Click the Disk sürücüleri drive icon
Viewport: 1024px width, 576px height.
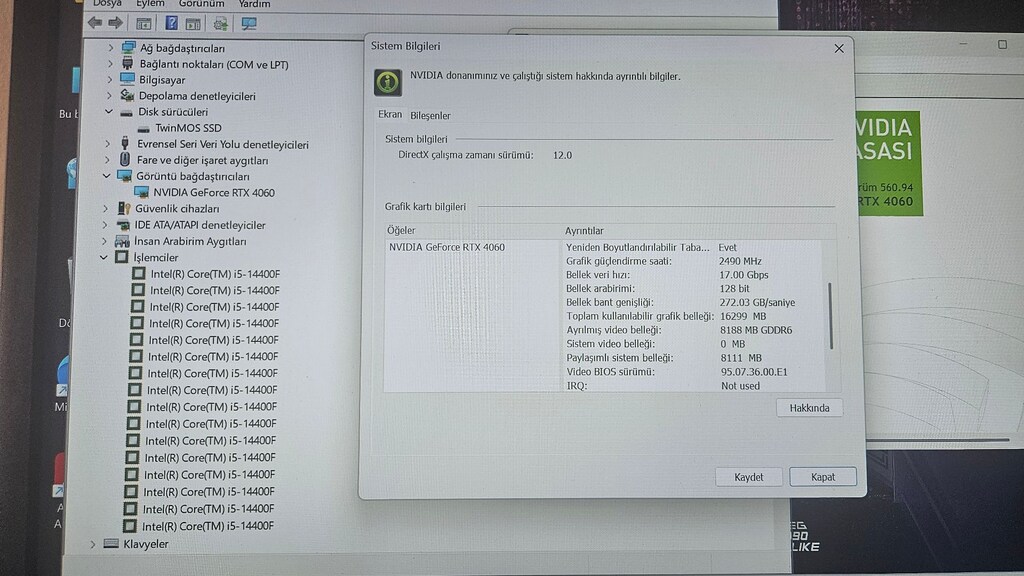[126, 112]
